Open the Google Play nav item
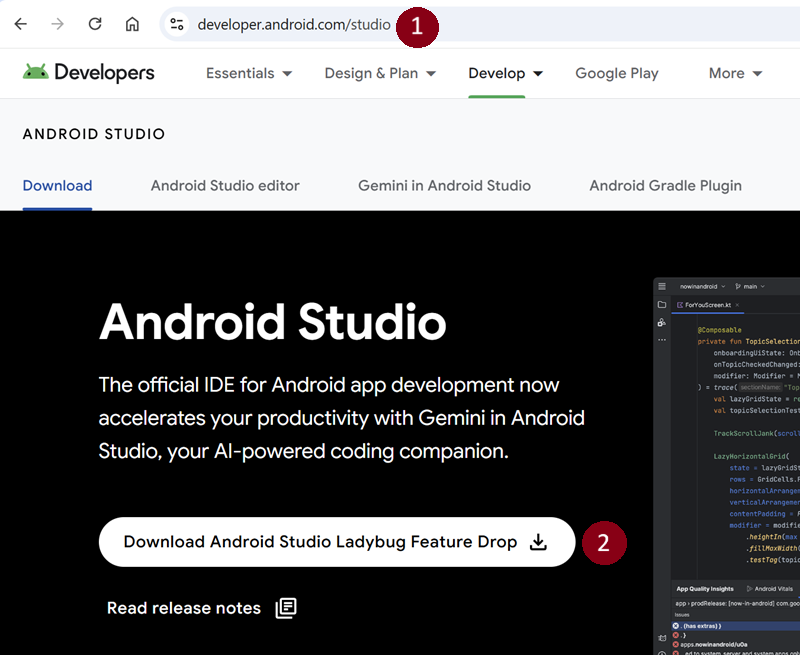Screen dimensions: 800x655 click(x=617, y=73)
